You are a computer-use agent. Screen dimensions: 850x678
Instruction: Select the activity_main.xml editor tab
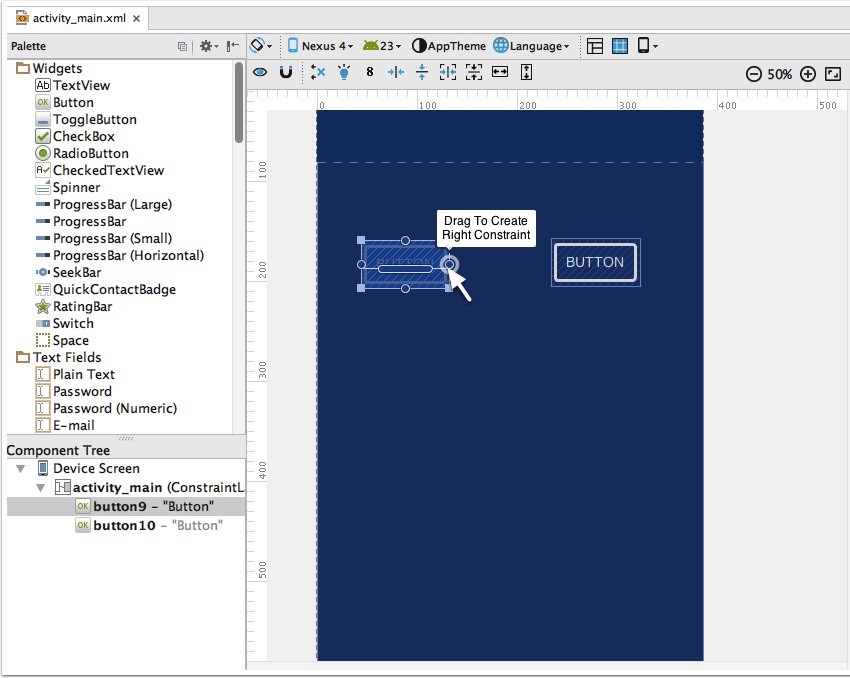pos(79,18)
